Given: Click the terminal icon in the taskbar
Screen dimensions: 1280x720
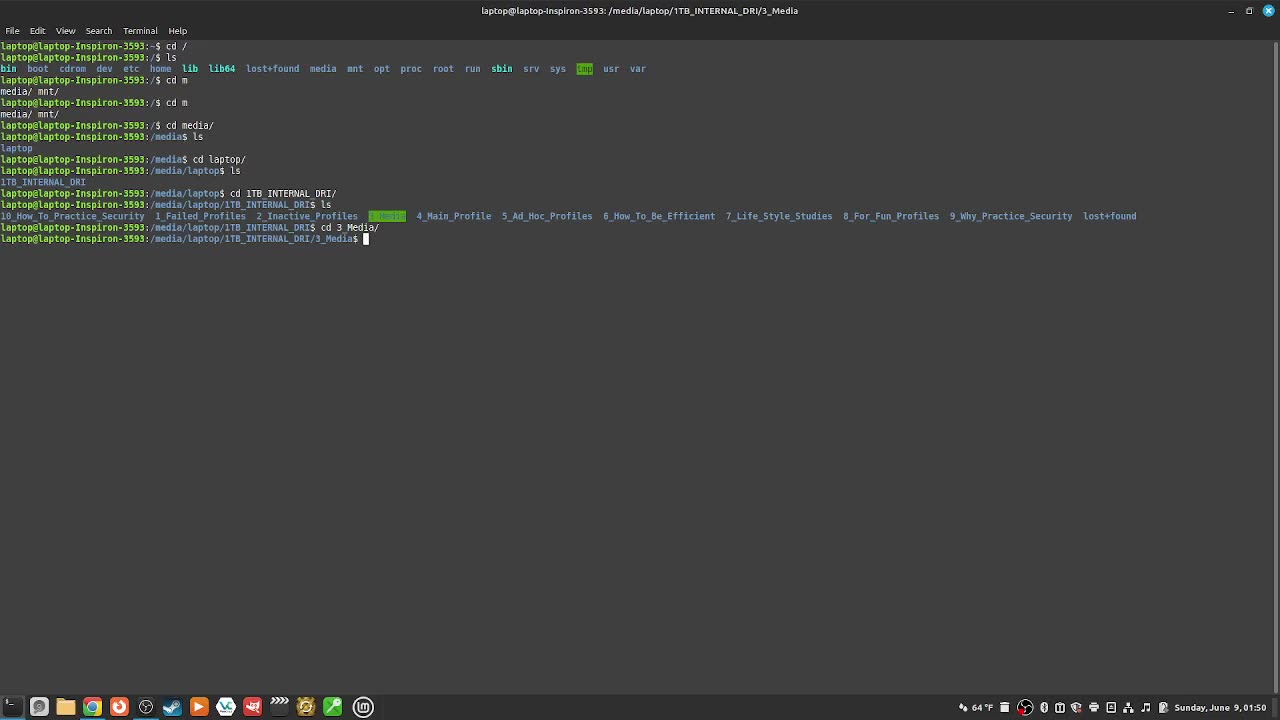Looking at the screenshot, I should pos(12,707).
